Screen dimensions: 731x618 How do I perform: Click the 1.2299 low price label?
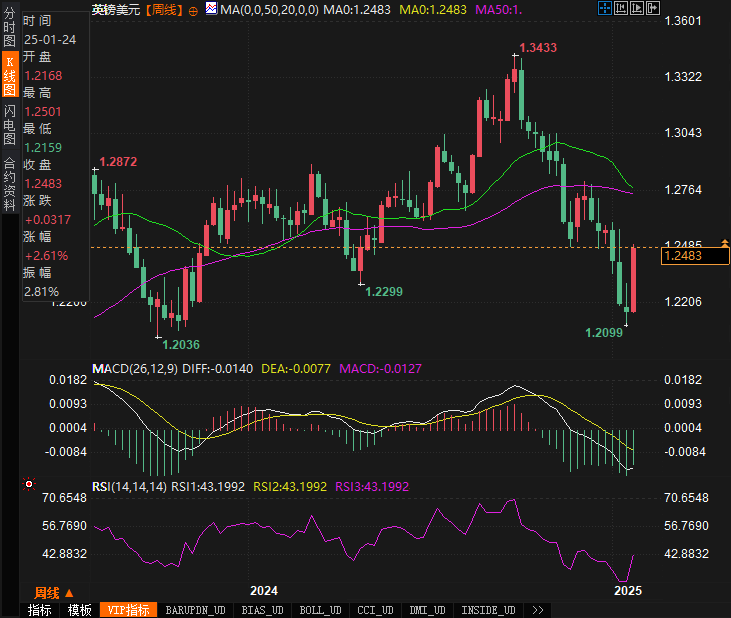click(384, 292)
